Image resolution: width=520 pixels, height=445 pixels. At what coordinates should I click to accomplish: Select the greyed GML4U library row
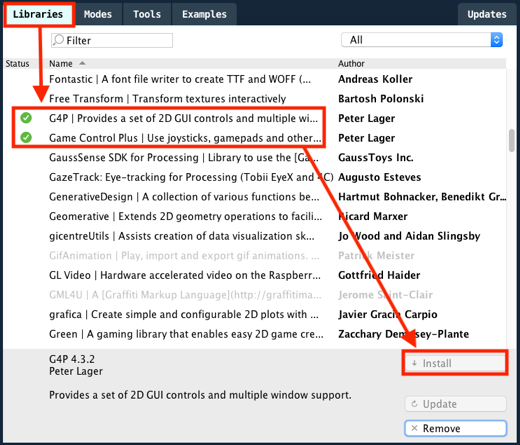255,295
